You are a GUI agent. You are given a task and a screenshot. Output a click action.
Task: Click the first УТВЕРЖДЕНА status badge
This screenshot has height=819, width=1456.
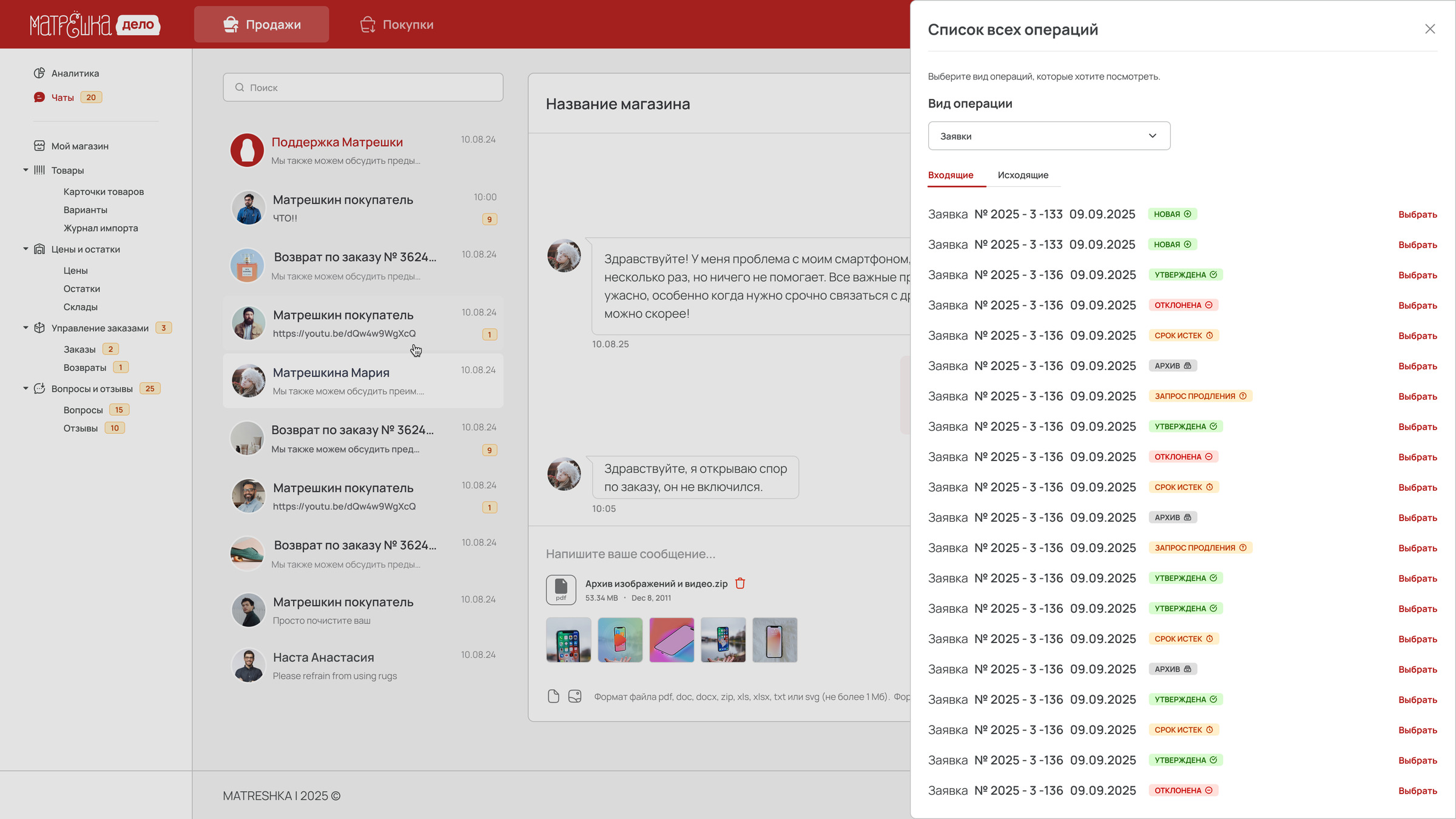pos(1185,275)
